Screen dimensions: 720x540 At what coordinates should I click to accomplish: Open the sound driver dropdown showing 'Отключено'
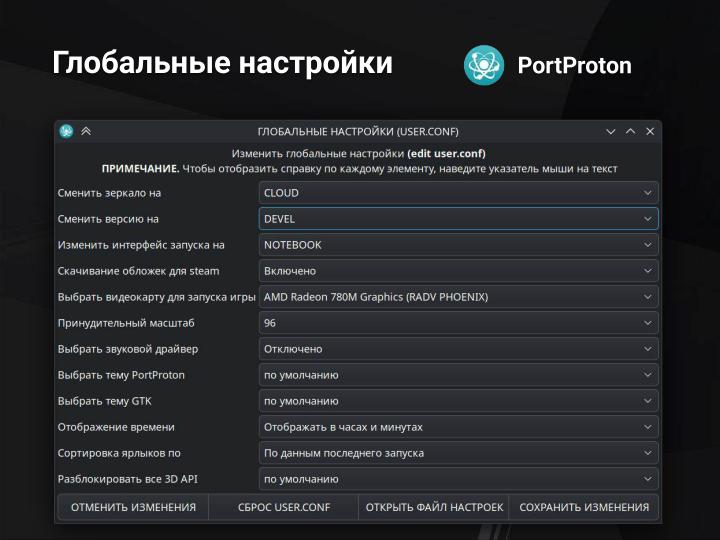click(x=458, y=349)
